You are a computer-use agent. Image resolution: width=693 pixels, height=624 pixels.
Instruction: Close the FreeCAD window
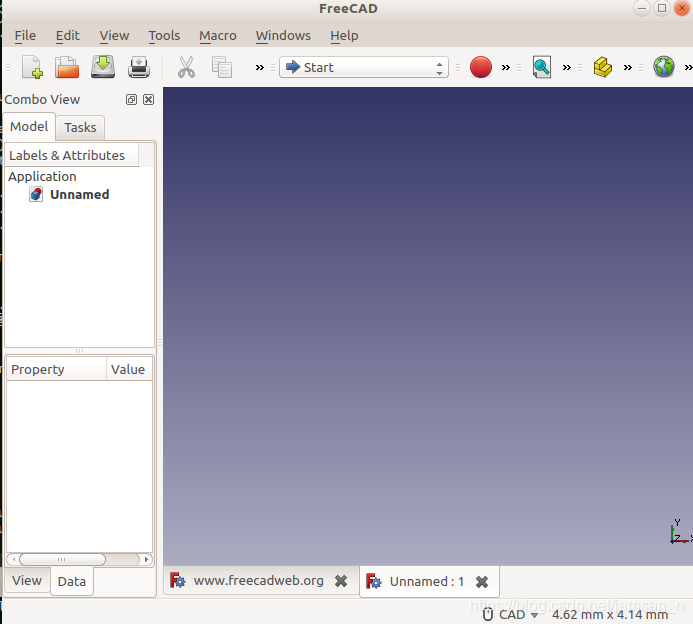coord(682,8)
